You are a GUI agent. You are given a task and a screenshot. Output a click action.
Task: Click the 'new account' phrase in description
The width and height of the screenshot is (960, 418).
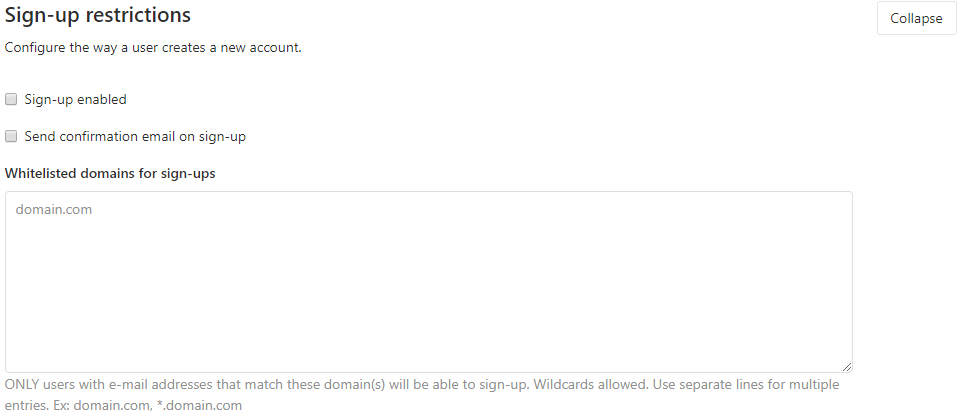point(261,47)
